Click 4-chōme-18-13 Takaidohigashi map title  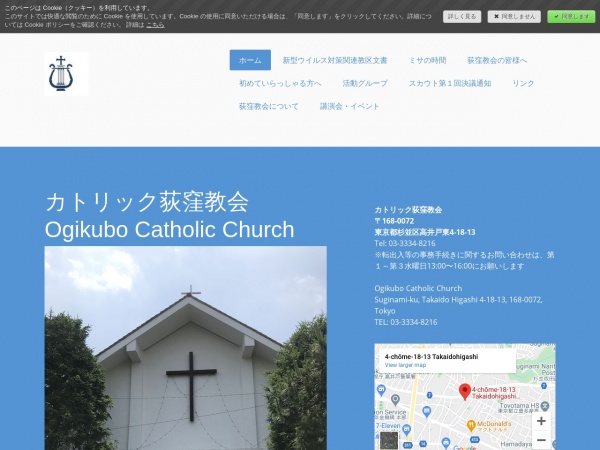(431, 357)
